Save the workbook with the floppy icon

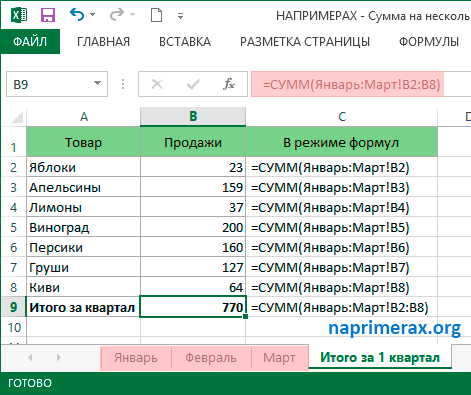(x=48, y=15)
